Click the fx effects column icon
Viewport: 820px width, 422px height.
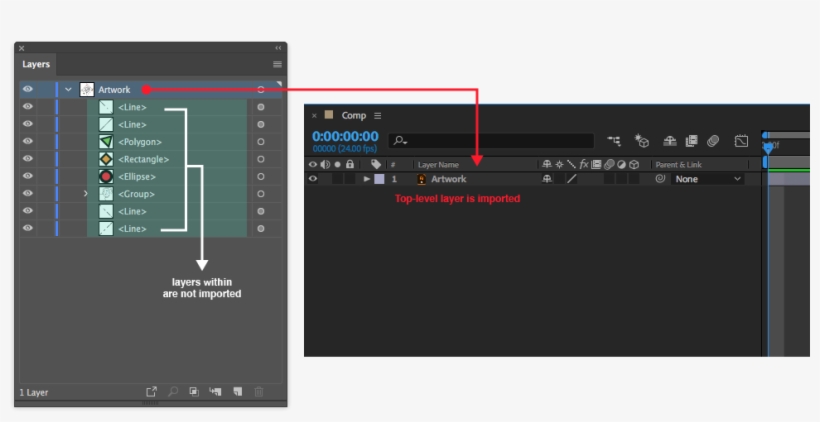pyautogui.click(x=584, y=164)
